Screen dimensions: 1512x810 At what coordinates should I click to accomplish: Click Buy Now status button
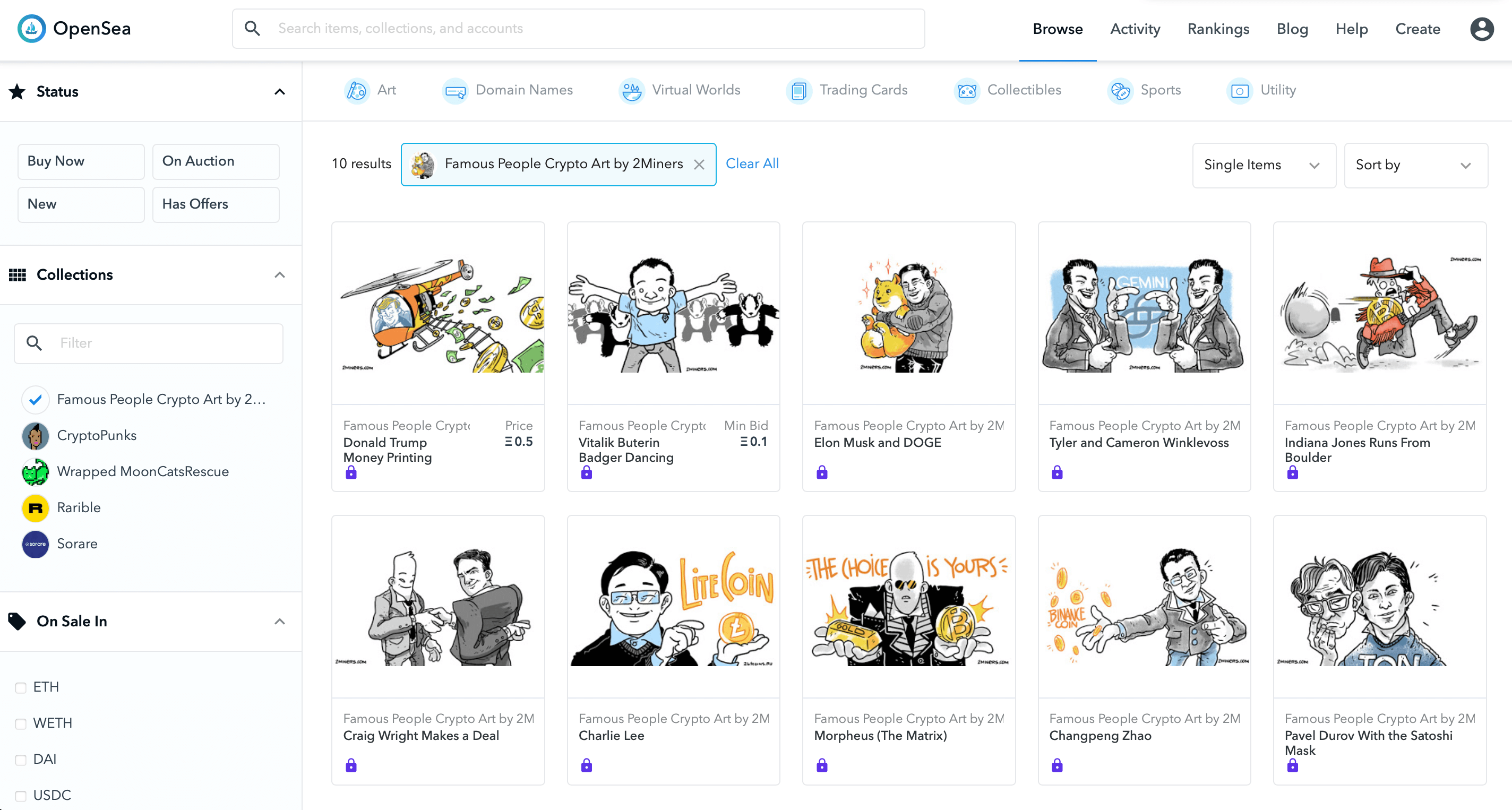pyautogui.click(x=80, y=160)
